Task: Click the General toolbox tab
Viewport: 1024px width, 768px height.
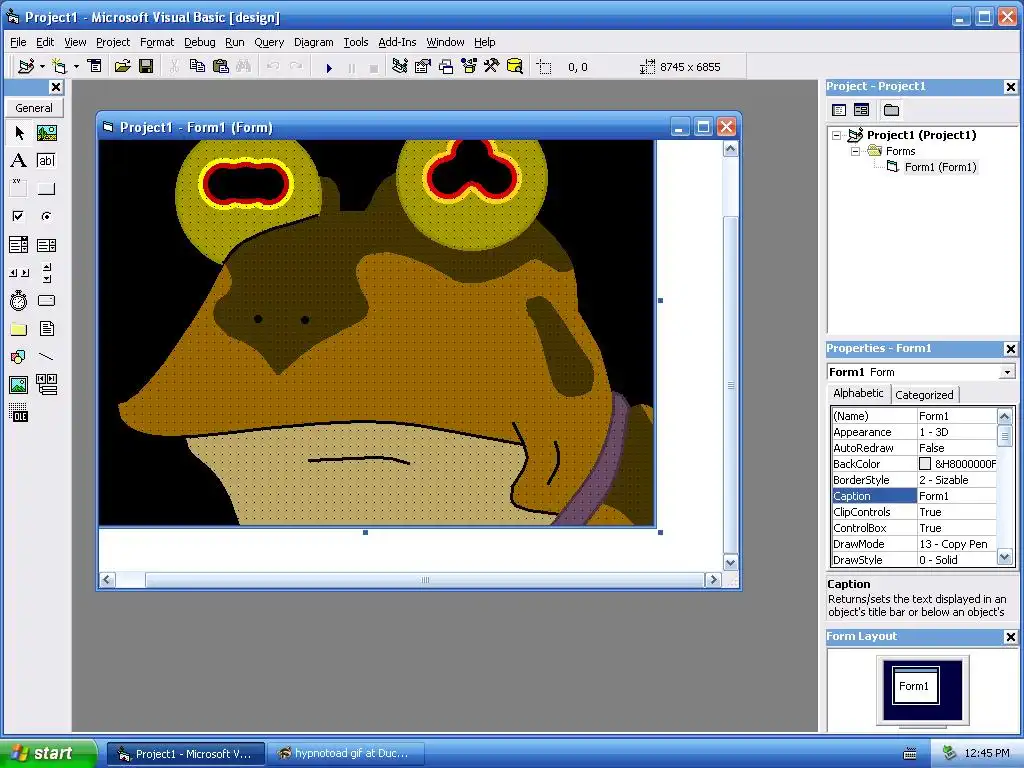Action: click(x=34, y=108)
